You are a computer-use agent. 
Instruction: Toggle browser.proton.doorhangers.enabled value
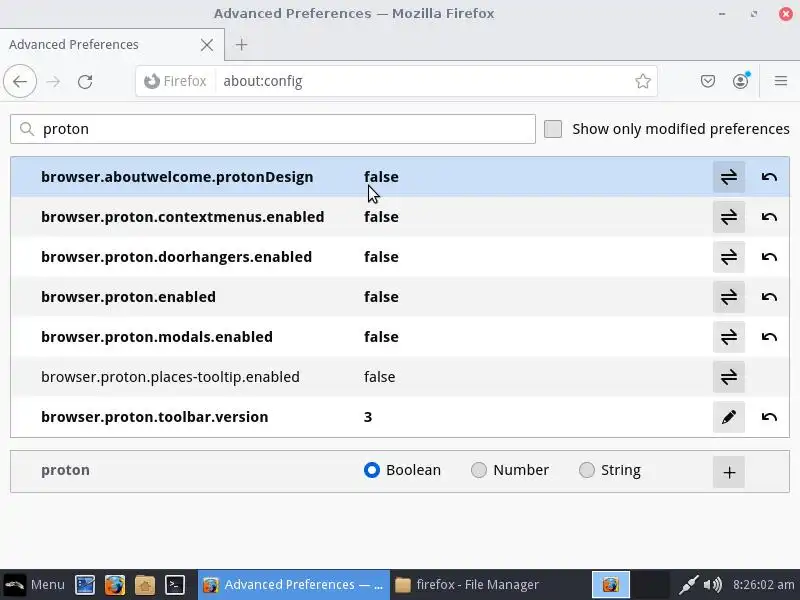[729, 257]
